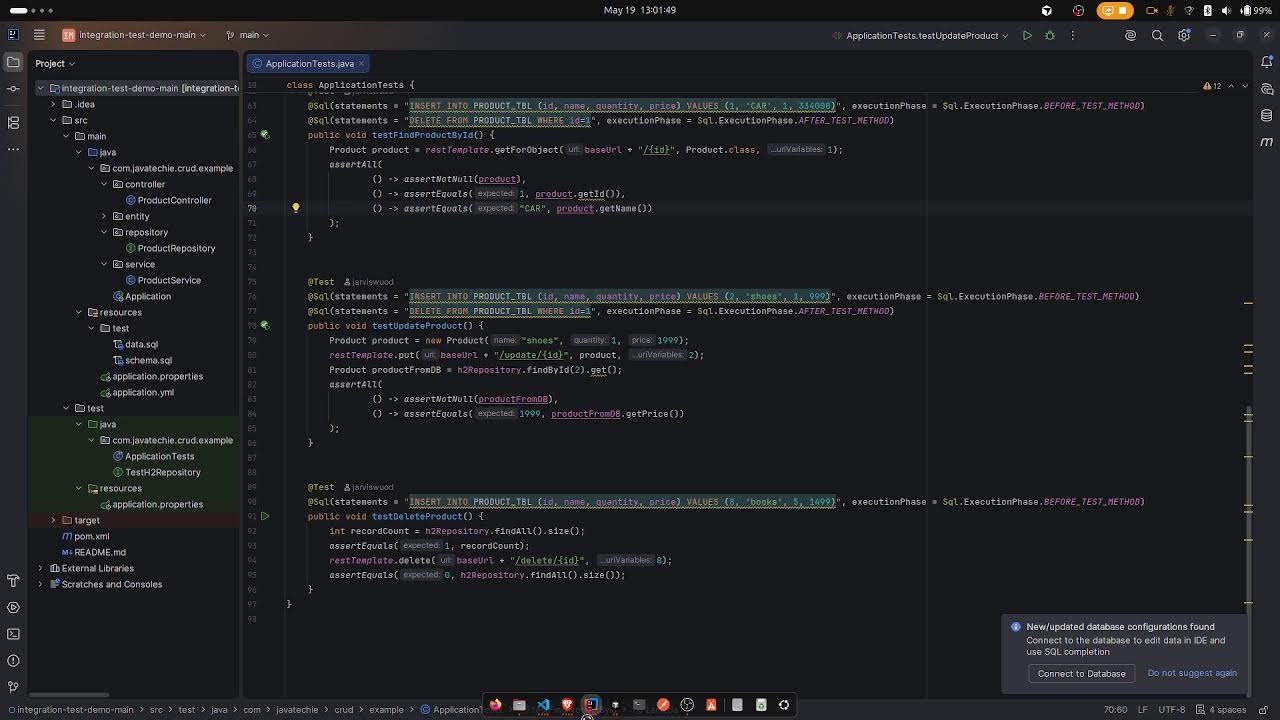Open pom.xml in project tree
The width and height of the screenshot is (1280, 720).
pyautogui.click(x=91, y=536)
